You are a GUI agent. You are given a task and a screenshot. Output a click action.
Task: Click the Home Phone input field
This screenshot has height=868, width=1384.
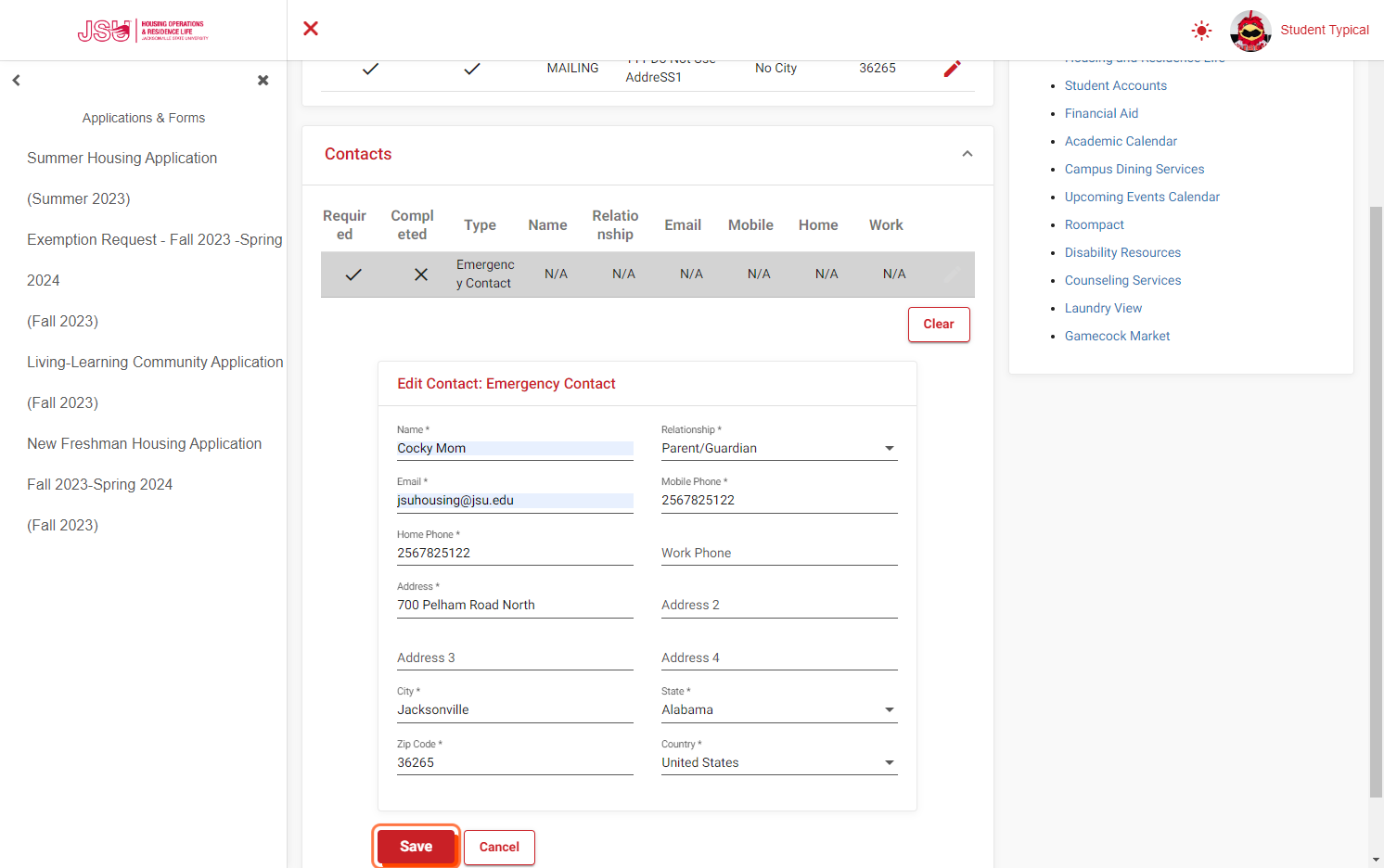point(515,554)
